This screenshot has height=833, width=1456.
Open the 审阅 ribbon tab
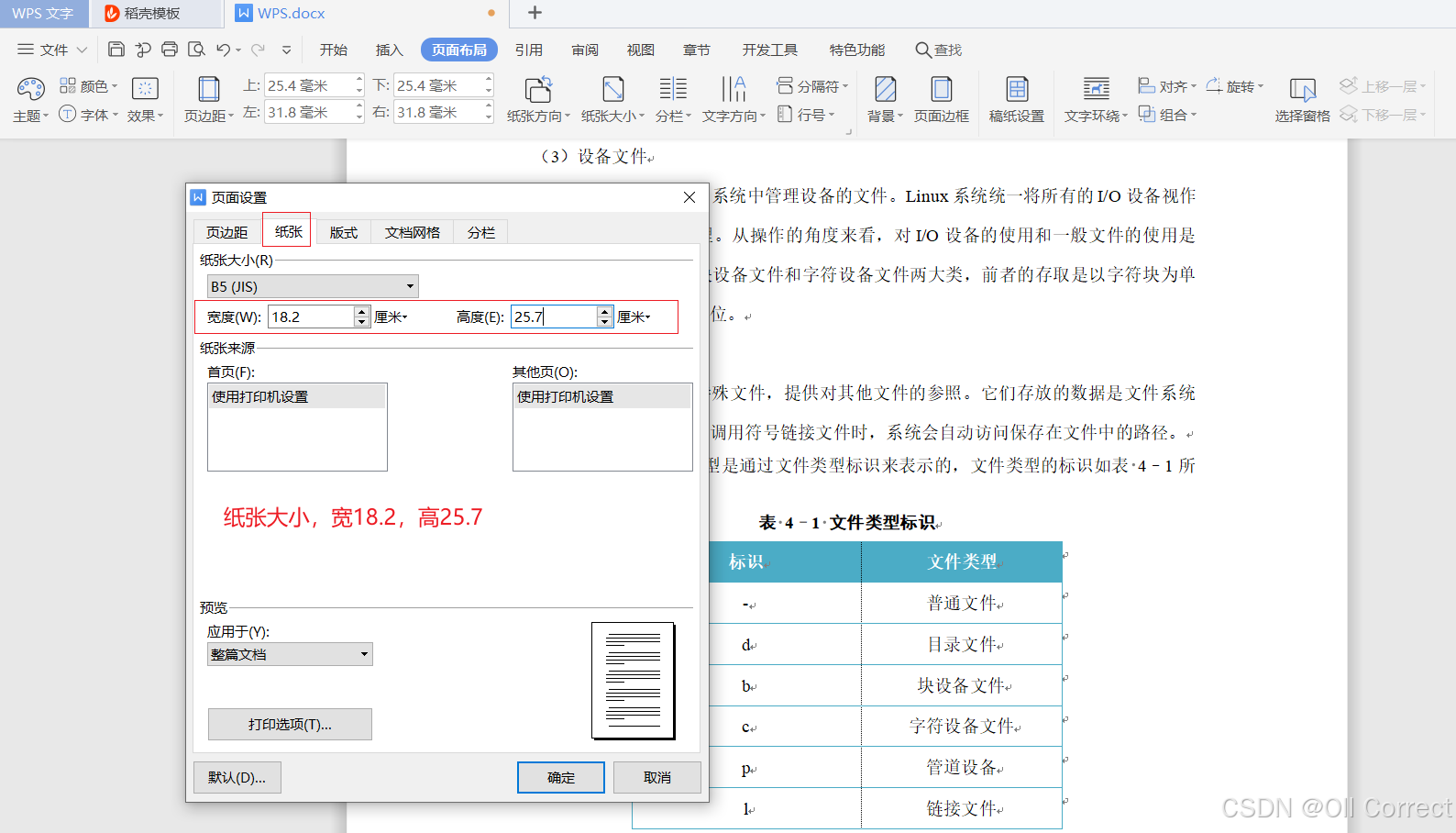(585, 50)
